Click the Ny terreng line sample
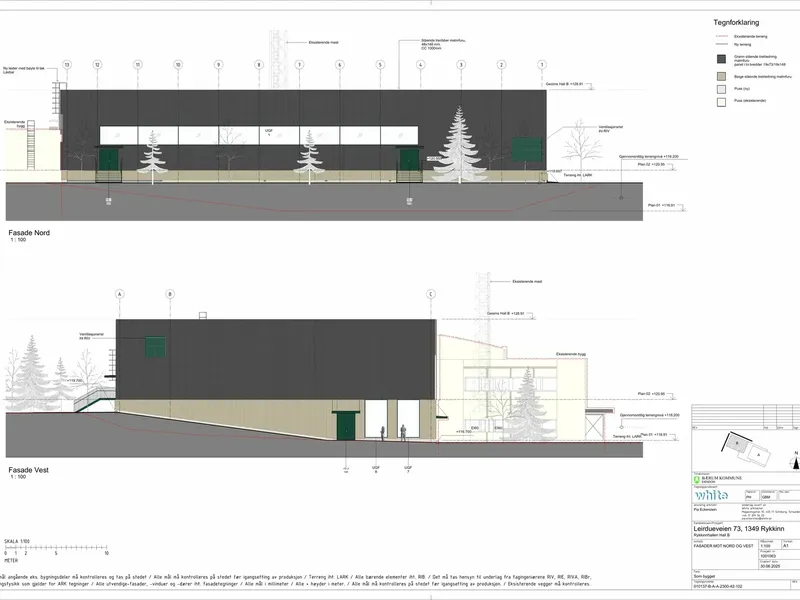The width and height of the screenshot is (800, 600). [x=721, y=44]
